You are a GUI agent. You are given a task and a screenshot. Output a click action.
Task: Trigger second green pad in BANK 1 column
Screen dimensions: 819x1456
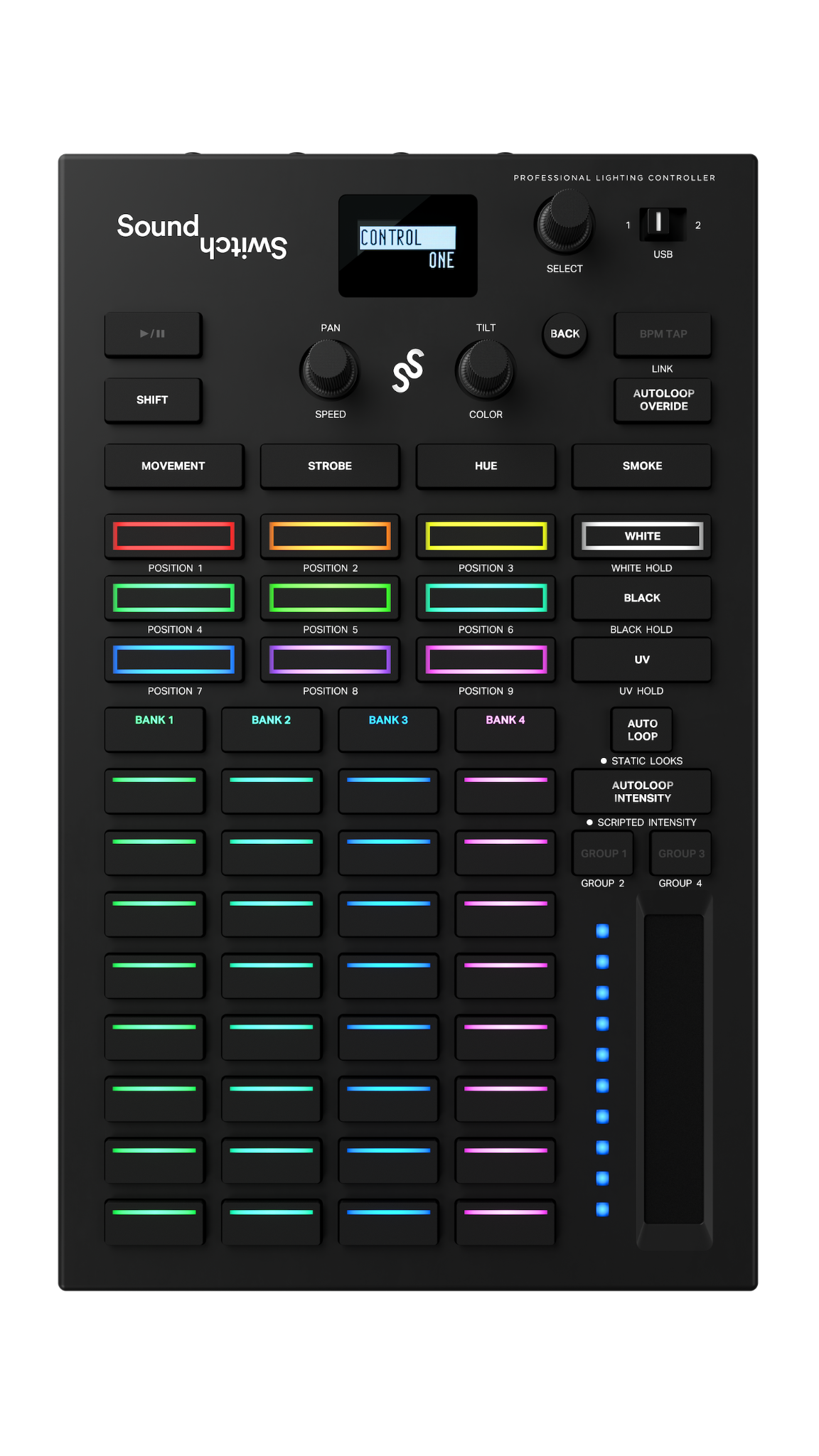[x=154, y=853]
